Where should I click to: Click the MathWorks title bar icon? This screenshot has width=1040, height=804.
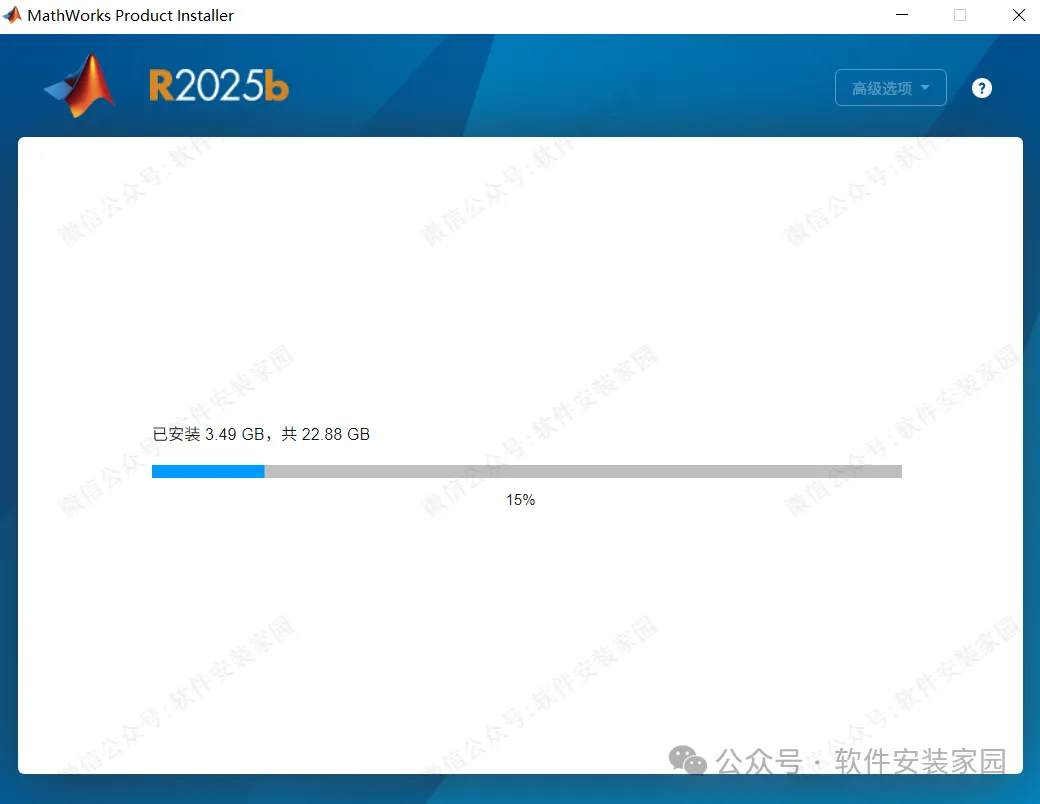click(12, 15)
